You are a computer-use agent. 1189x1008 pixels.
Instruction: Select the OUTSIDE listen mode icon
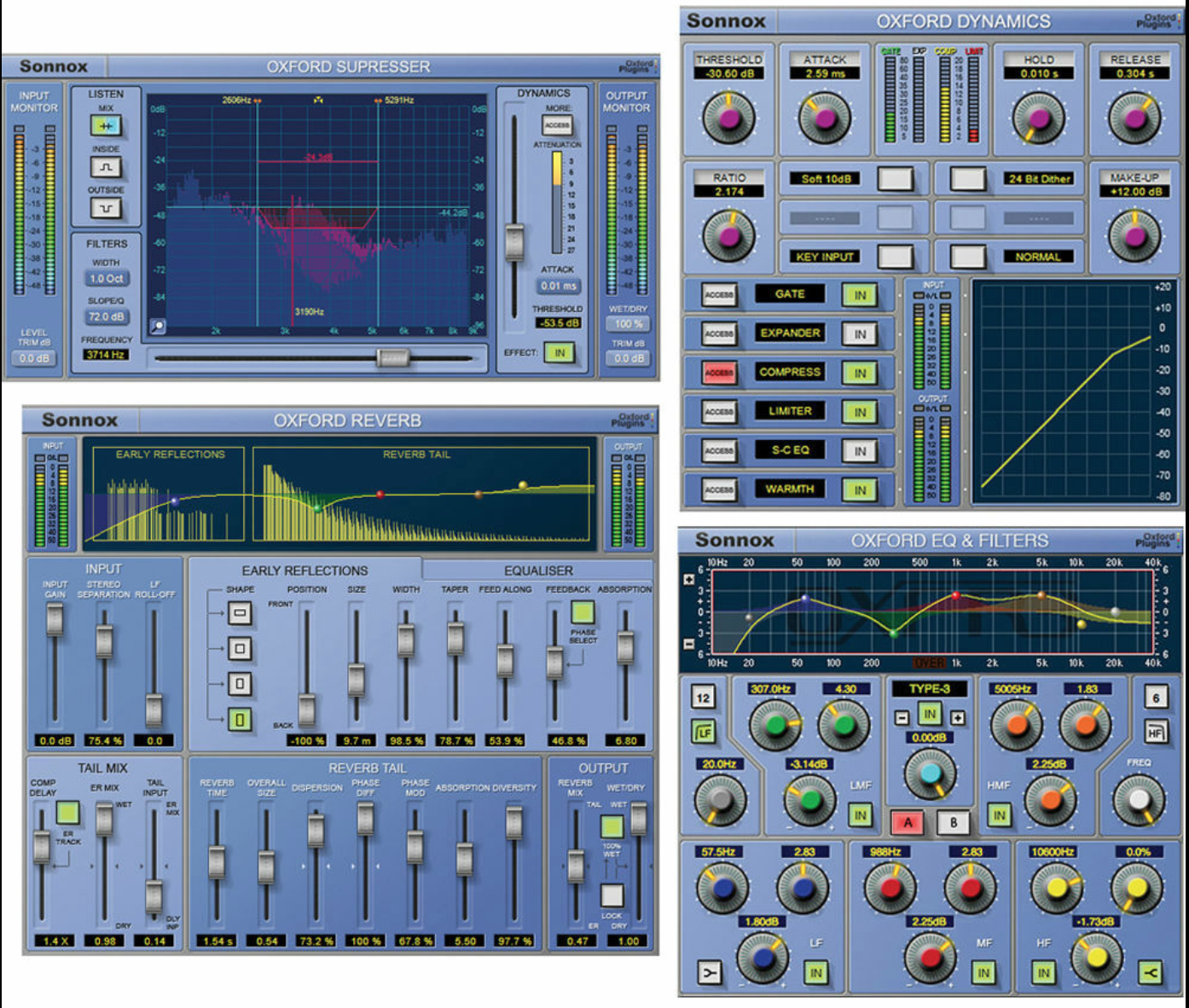106,207
